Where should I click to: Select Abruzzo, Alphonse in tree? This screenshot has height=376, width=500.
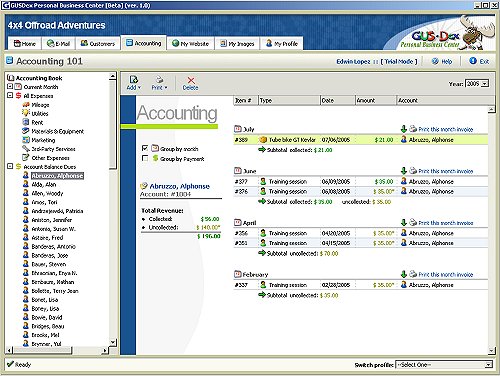pos(57,175)
